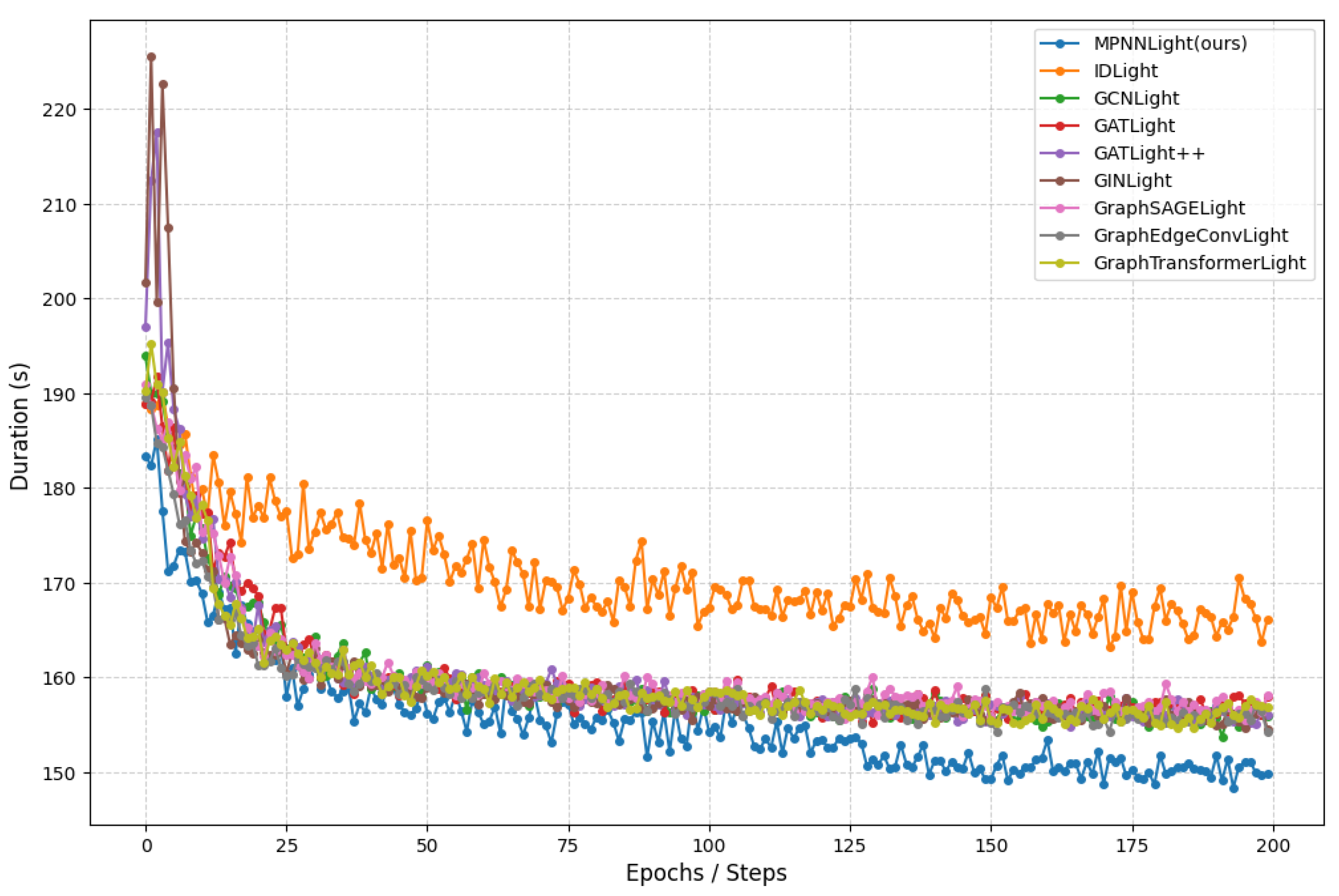The height and width of the screenshot is (896, 1339).
Task: Click the 180 y-axis tick label
Action: pyautogui.click(x=60, y=489)
